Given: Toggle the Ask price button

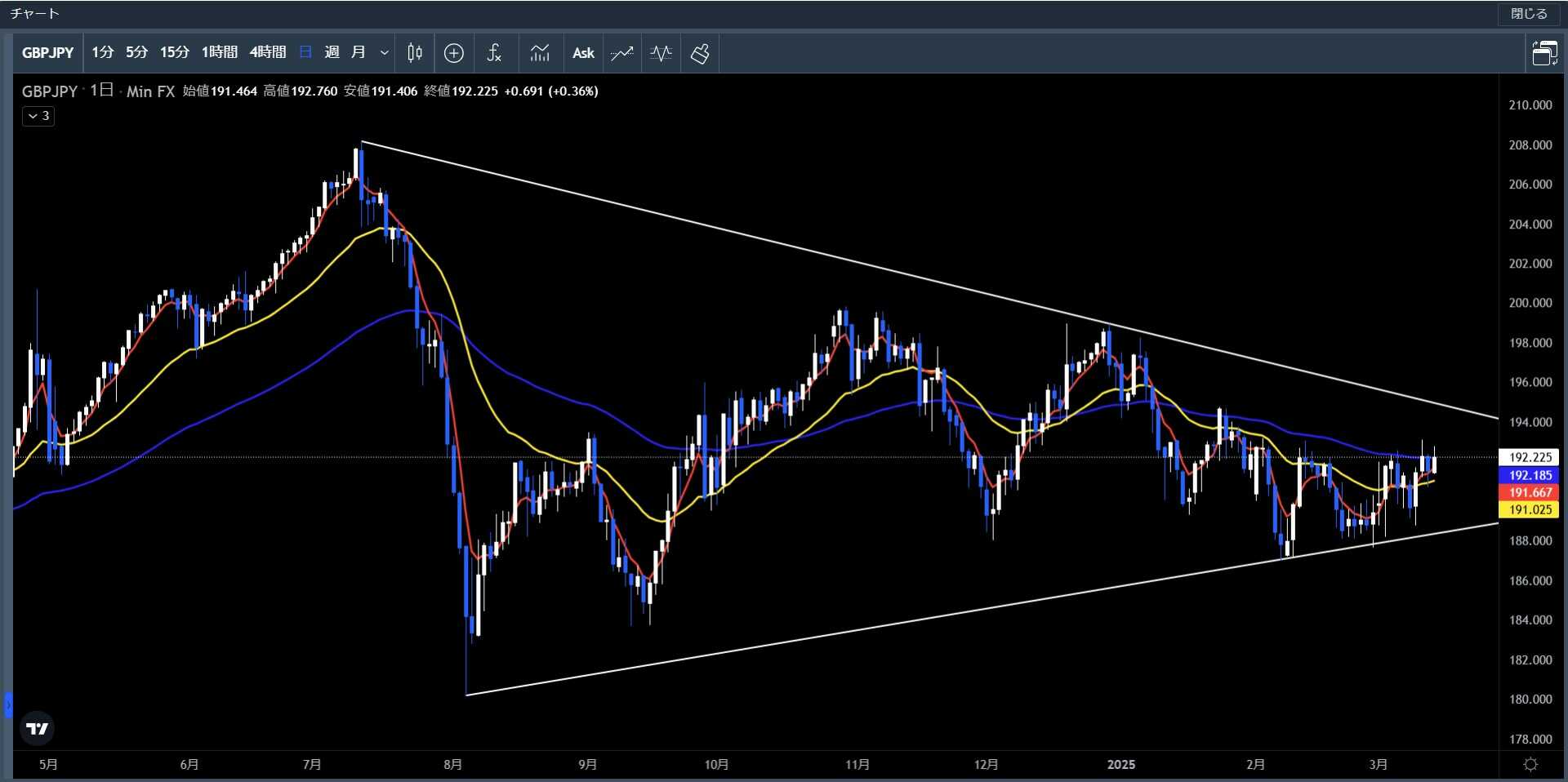Looking at the screenshot, I should coord(583,53).
